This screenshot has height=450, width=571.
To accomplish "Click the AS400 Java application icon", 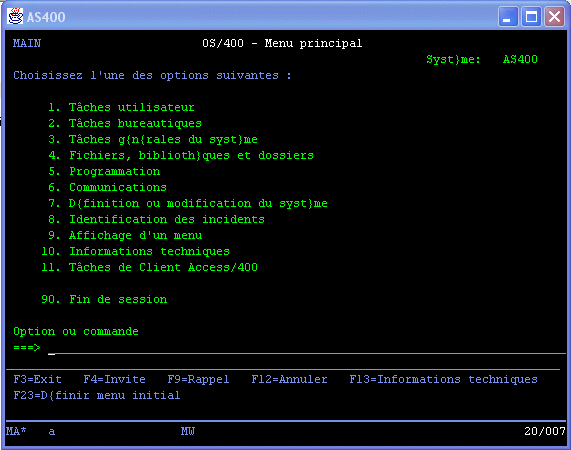I will pos(15,16).
